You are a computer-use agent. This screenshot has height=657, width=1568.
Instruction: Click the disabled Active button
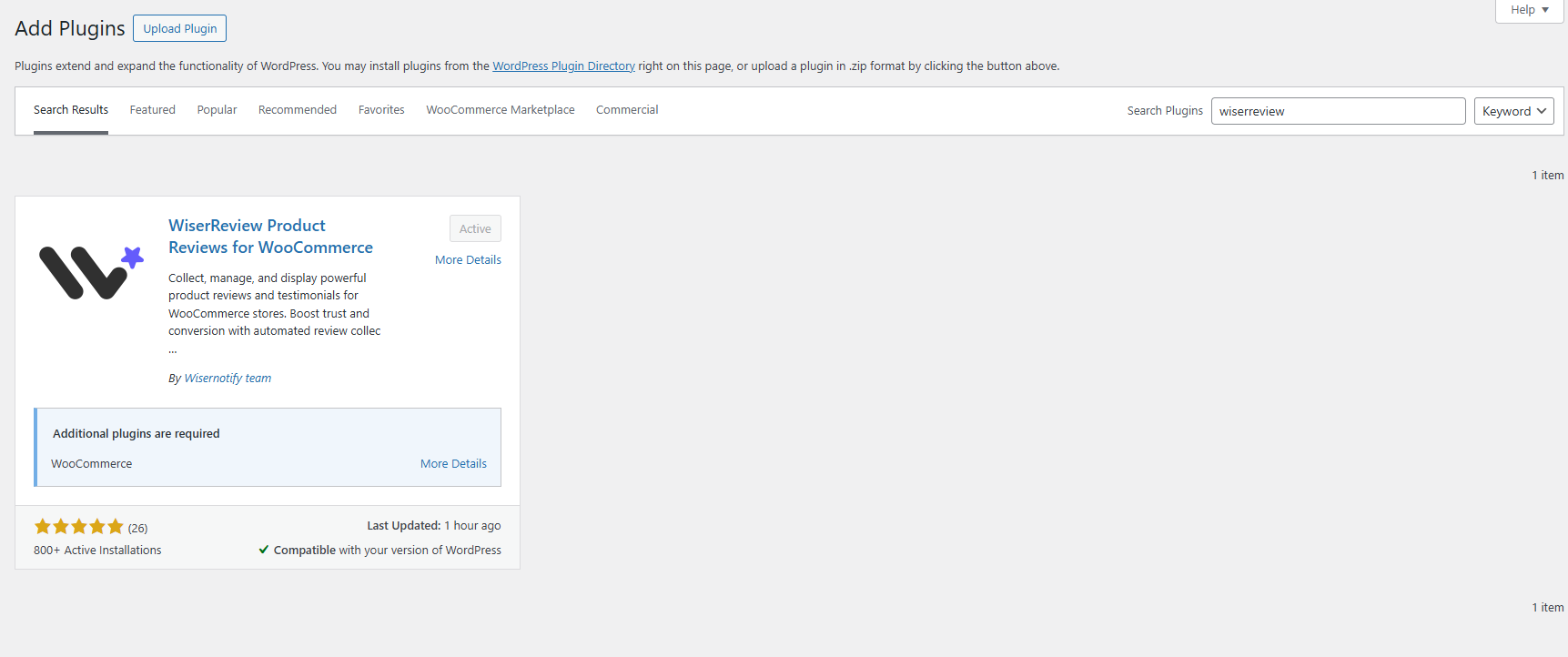click(475, 228)
